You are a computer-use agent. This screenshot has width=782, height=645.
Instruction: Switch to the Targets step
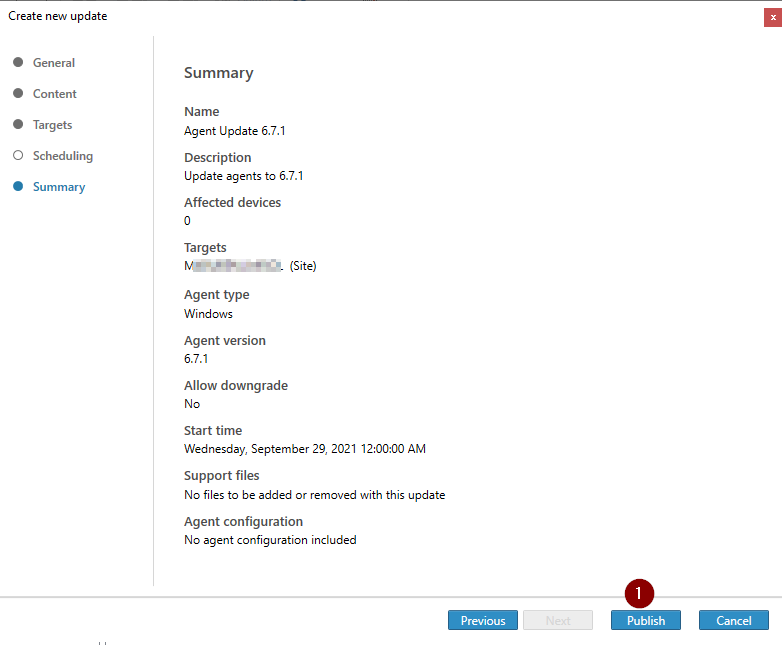point(52,125)
